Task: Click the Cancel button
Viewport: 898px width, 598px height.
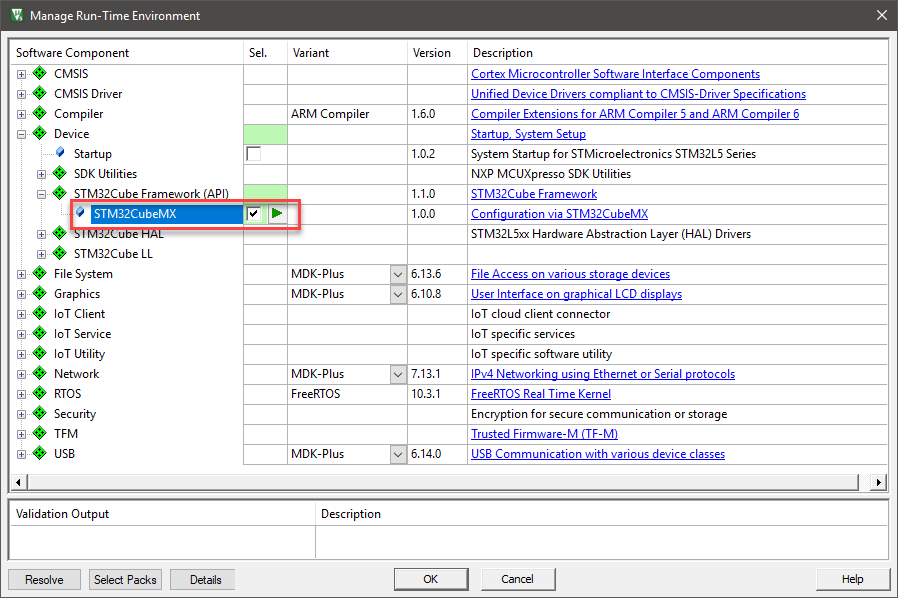Action: pyautogui.click(x=517, y=579)
